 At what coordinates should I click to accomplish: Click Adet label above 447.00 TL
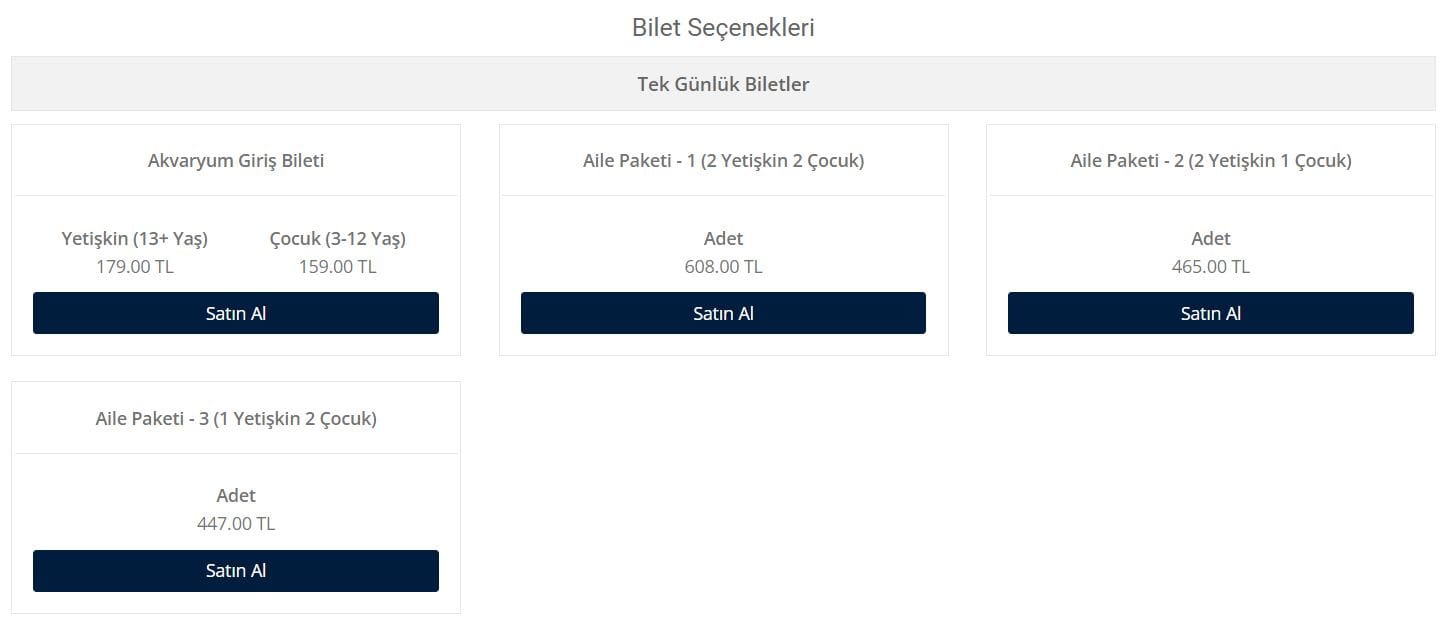236,495
